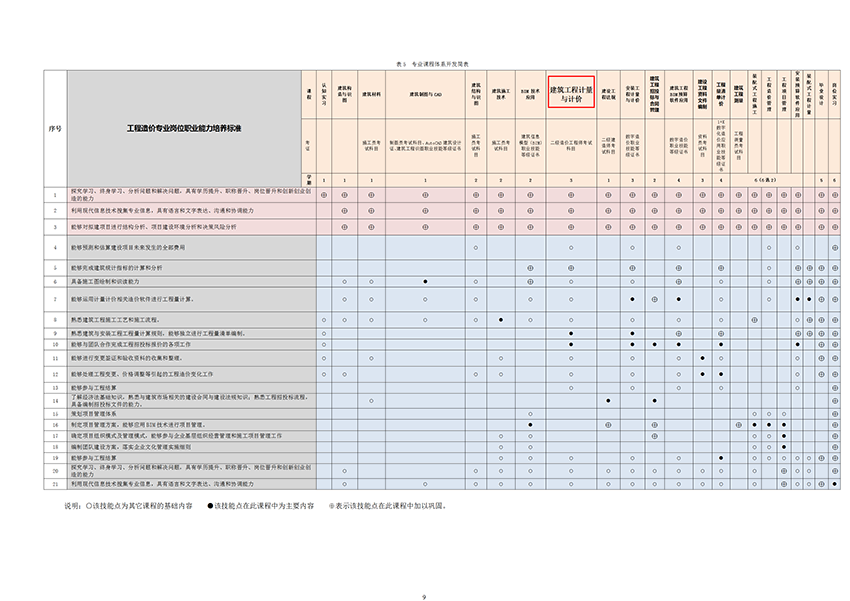Click the credits cell 6（6选2）
The width and height of the screenshot is (850, 601).
coord(765,180)
